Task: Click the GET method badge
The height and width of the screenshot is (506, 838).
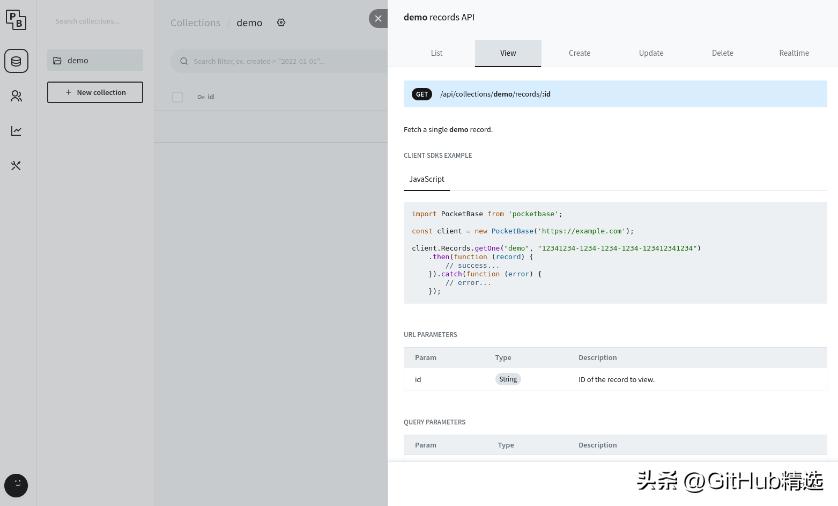Action: [422, 94]
